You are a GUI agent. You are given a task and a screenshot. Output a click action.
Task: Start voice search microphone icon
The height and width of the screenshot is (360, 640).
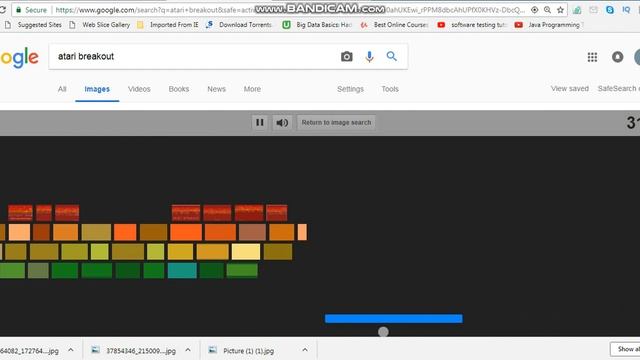[369, 56]
